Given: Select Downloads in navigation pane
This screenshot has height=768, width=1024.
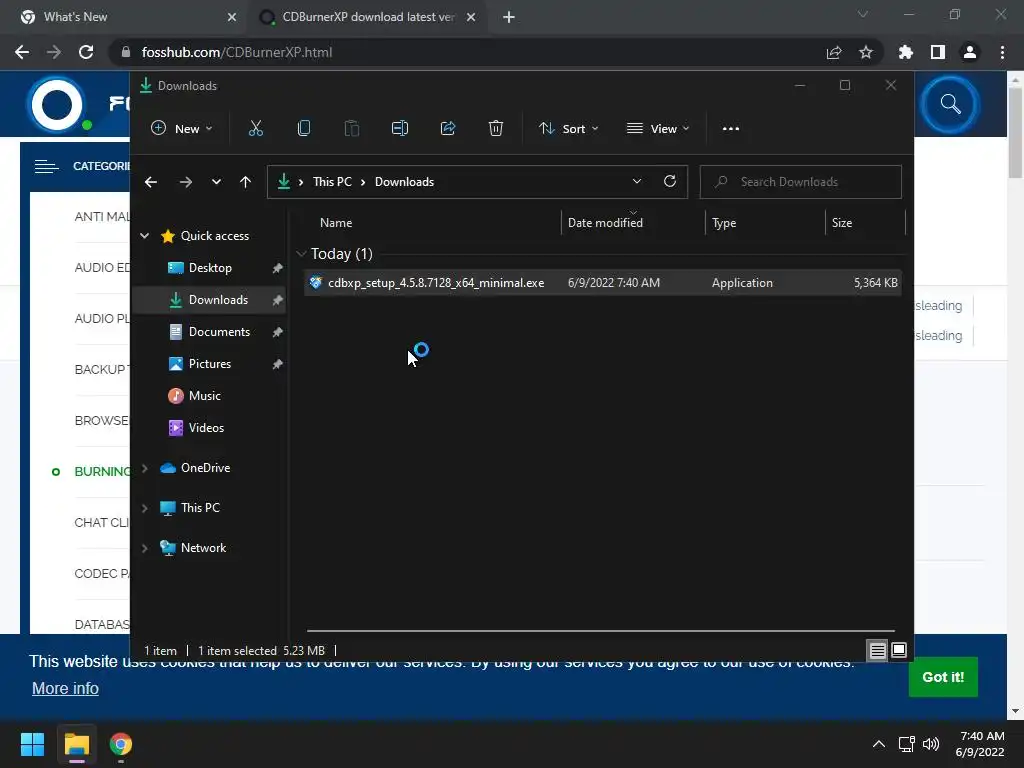Looking at the screenshot, I should [209, 300].
